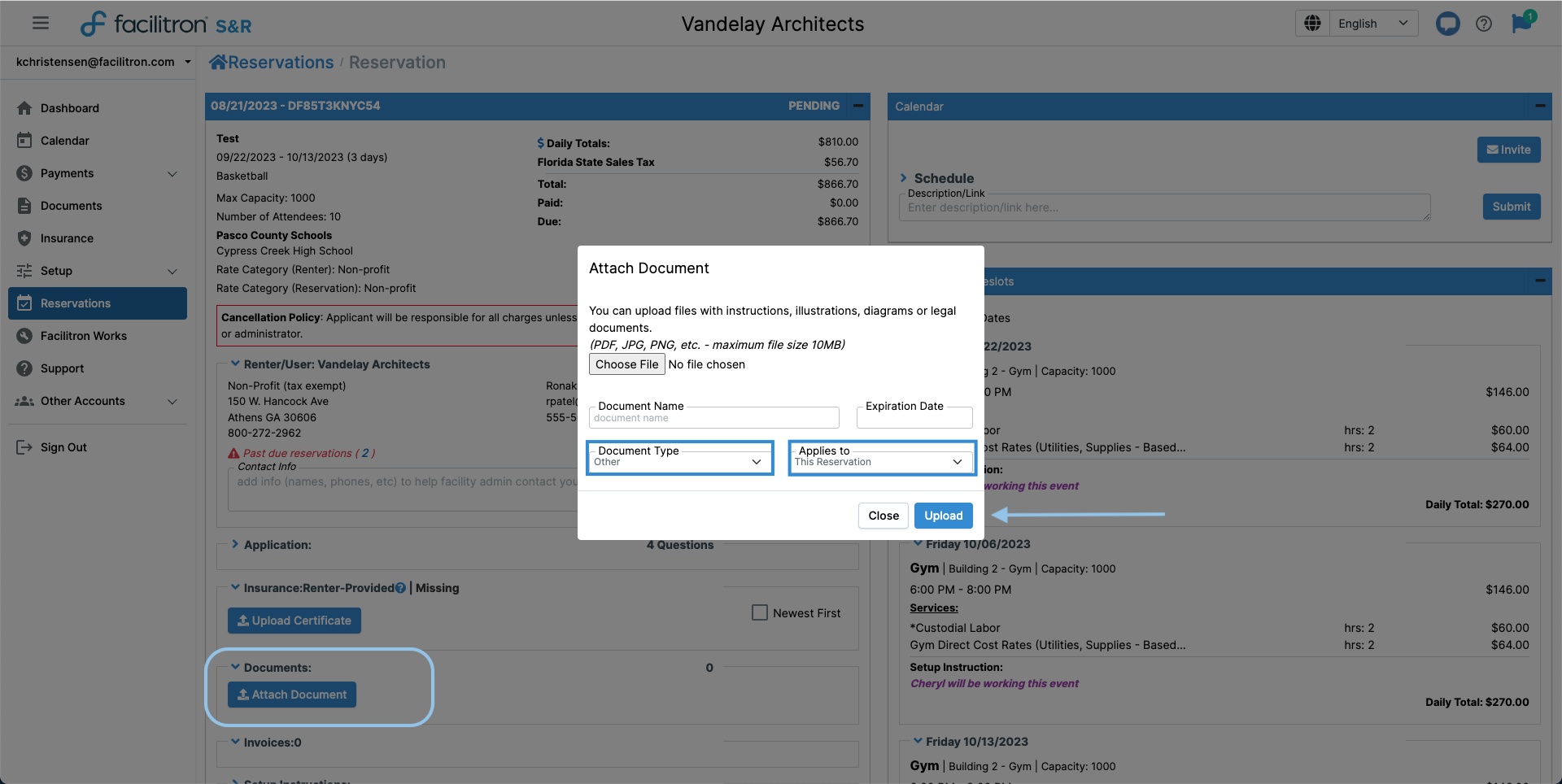Expand the Setup submenu chevron
The height and width of the screenshot is (784, 1562).
click(x=172, y=271)
